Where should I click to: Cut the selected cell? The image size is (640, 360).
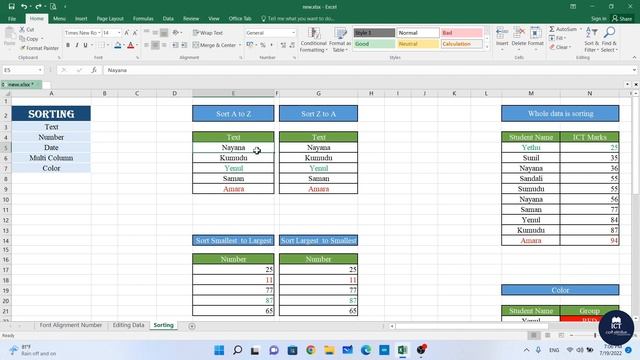tap(27, 30)
